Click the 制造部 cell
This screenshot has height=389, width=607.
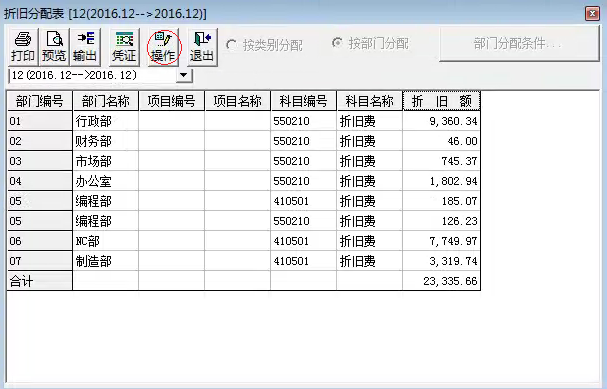click(x=105, y=261)
